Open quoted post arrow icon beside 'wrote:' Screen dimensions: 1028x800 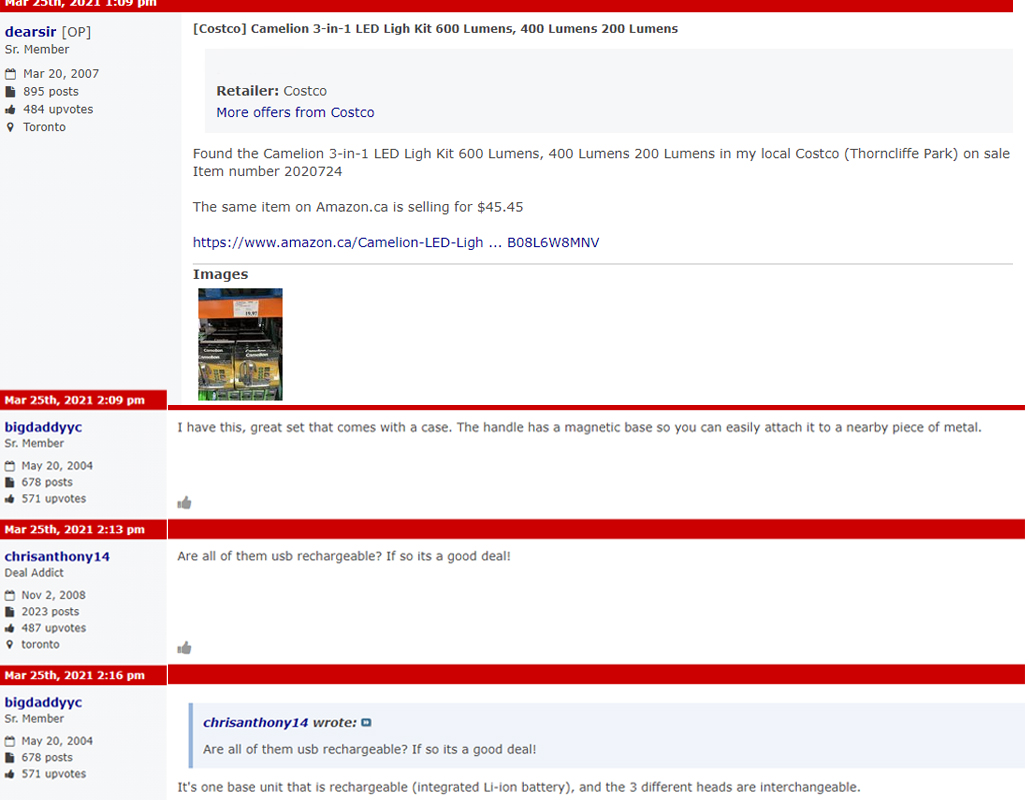366,723
